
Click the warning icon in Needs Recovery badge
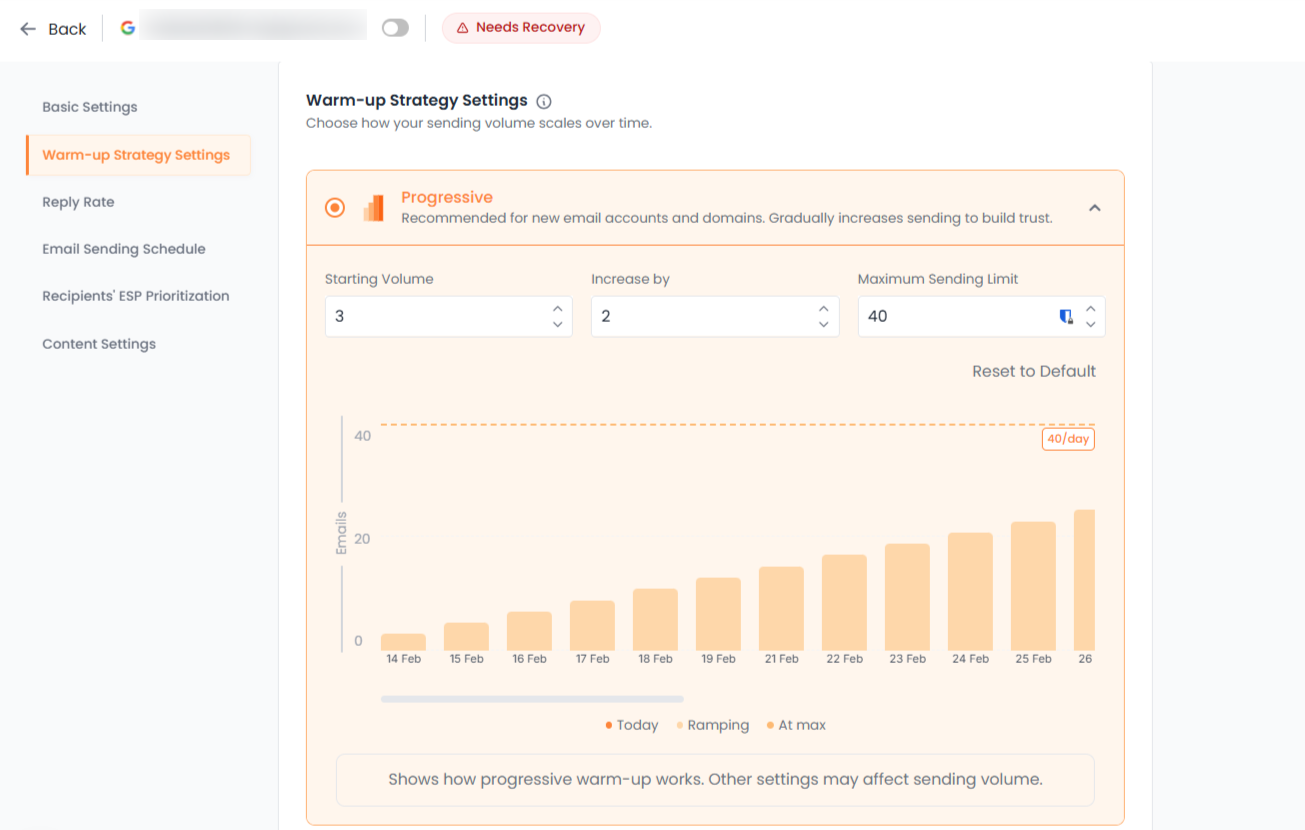pyautogui.click(x=462, y=28)
